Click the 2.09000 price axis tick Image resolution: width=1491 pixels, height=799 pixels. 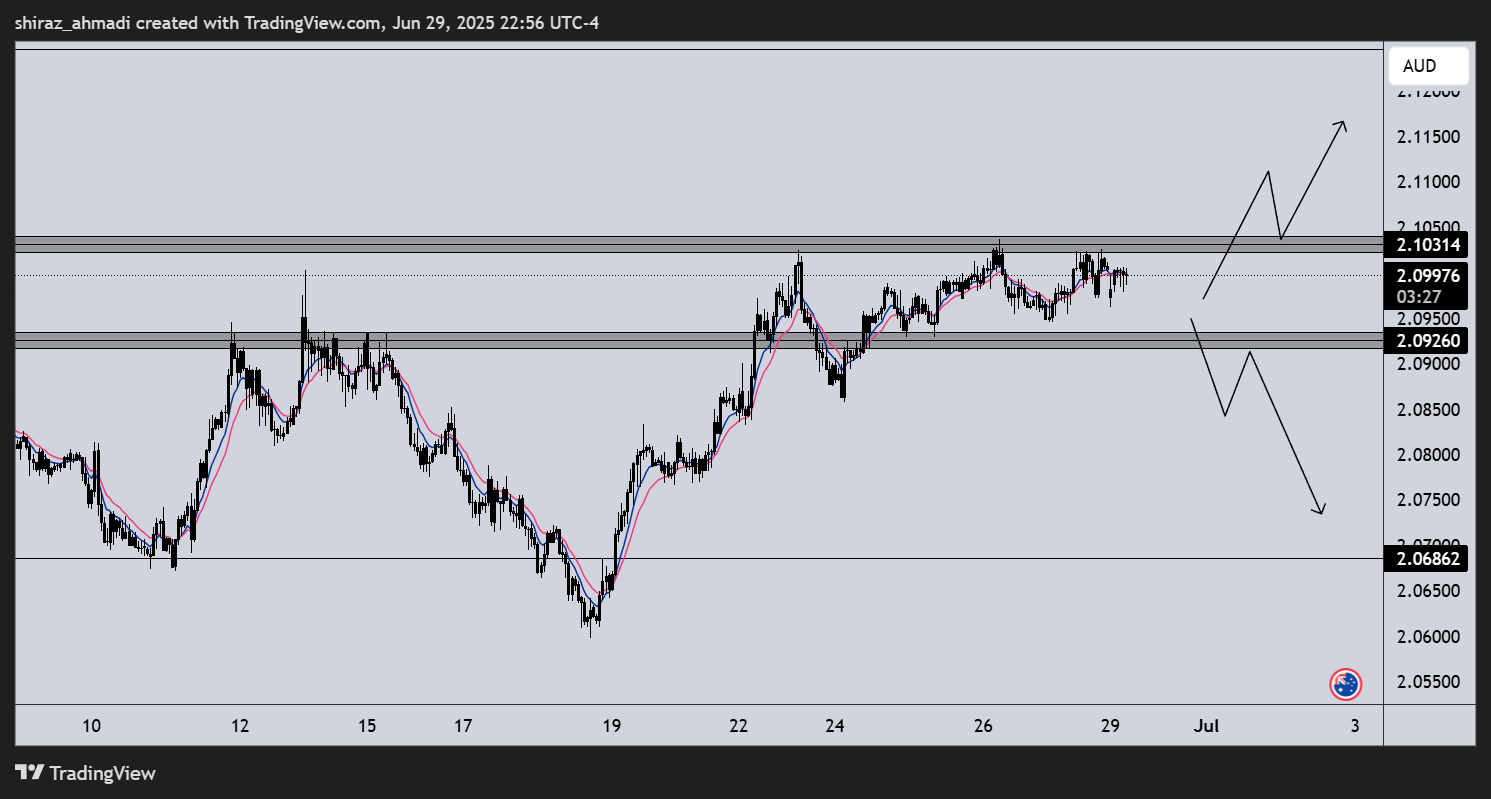(x=1430, y=364)
